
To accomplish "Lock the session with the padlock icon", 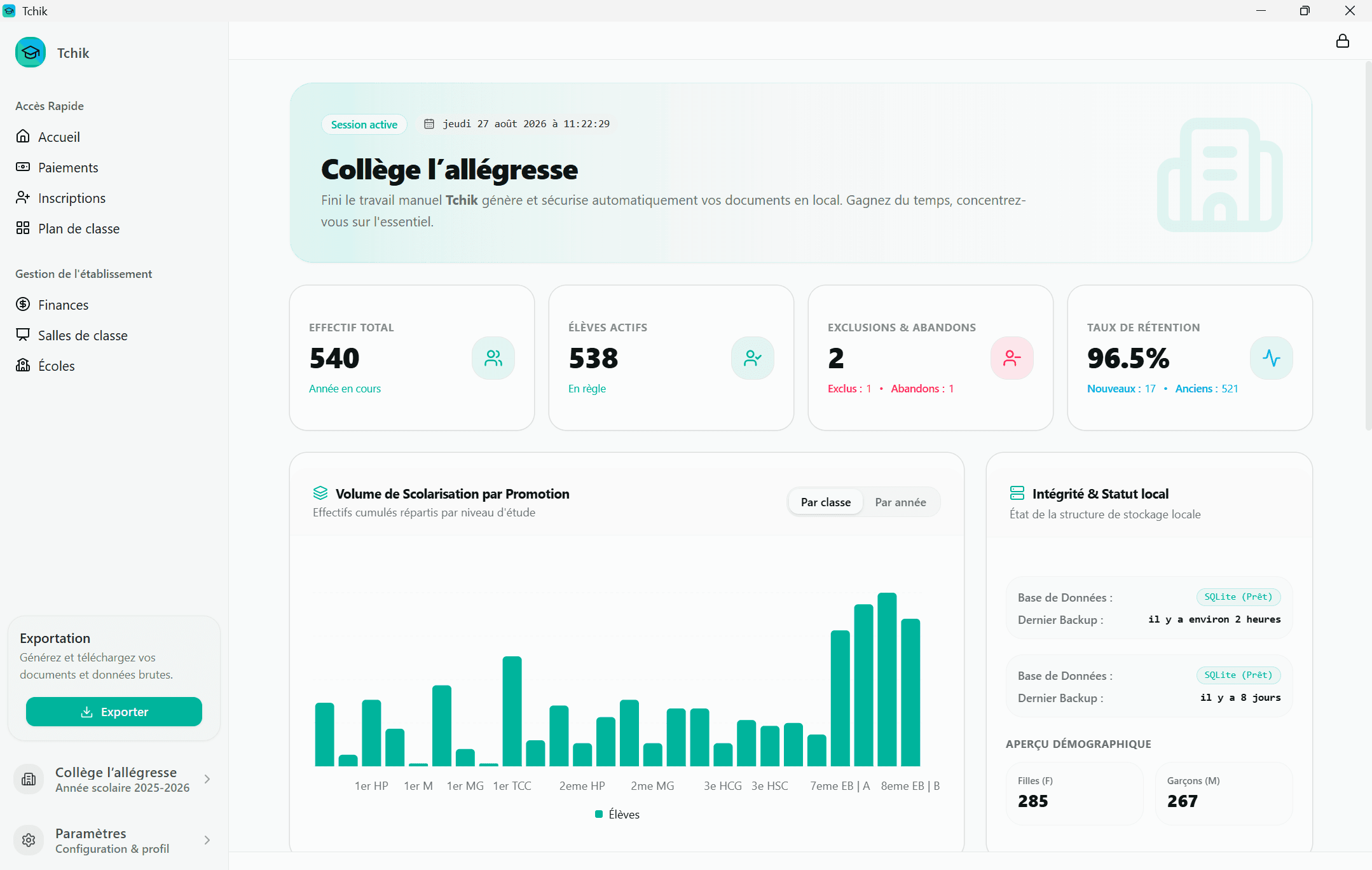I will 1342,41.
